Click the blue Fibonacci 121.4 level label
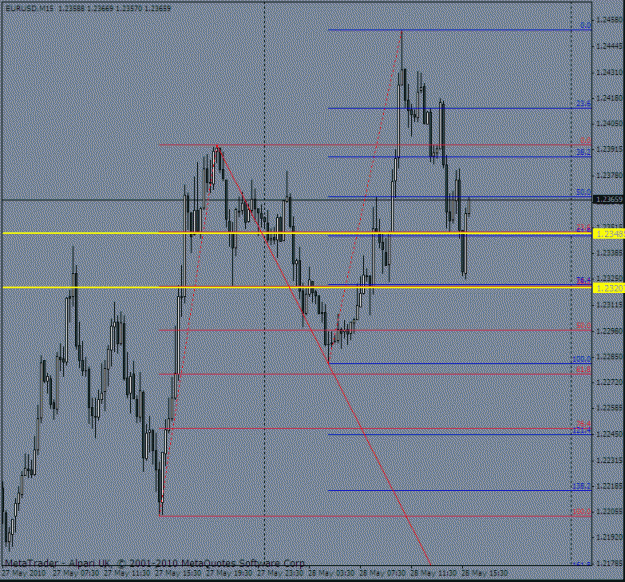This screenshot has width=625, height=582. [582, 431]
